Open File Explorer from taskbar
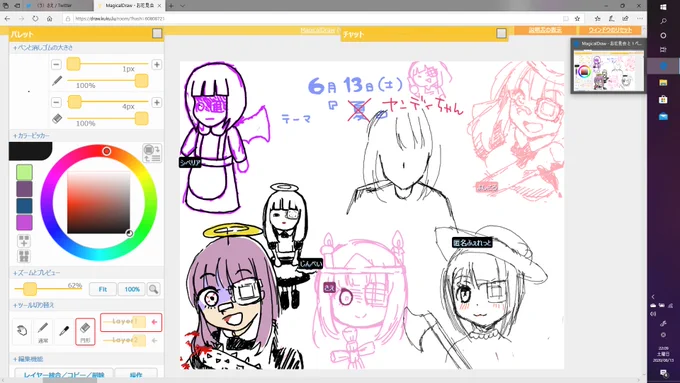The image size is (680, 383). [x=663, y=82]
